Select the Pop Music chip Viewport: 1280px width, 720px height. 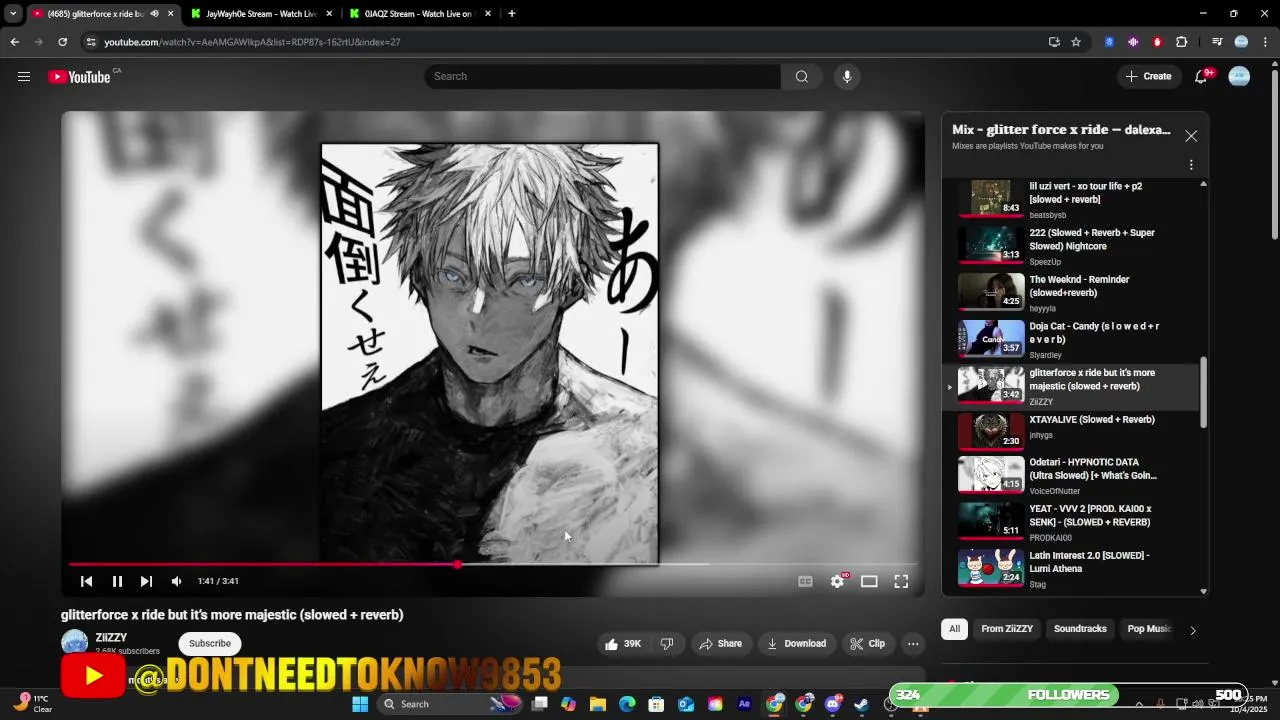[1149, 629]
